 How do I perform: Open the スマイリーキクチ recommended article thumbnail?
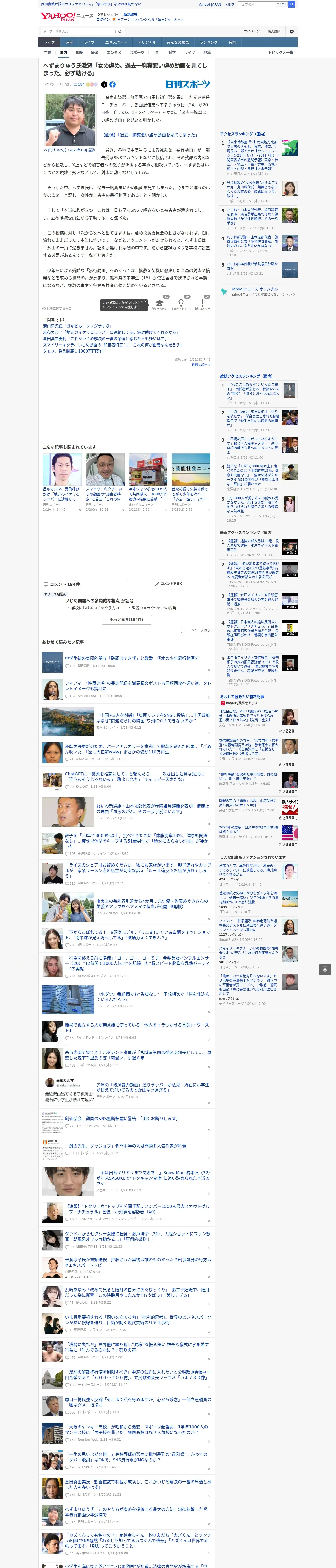coord(105,469)
